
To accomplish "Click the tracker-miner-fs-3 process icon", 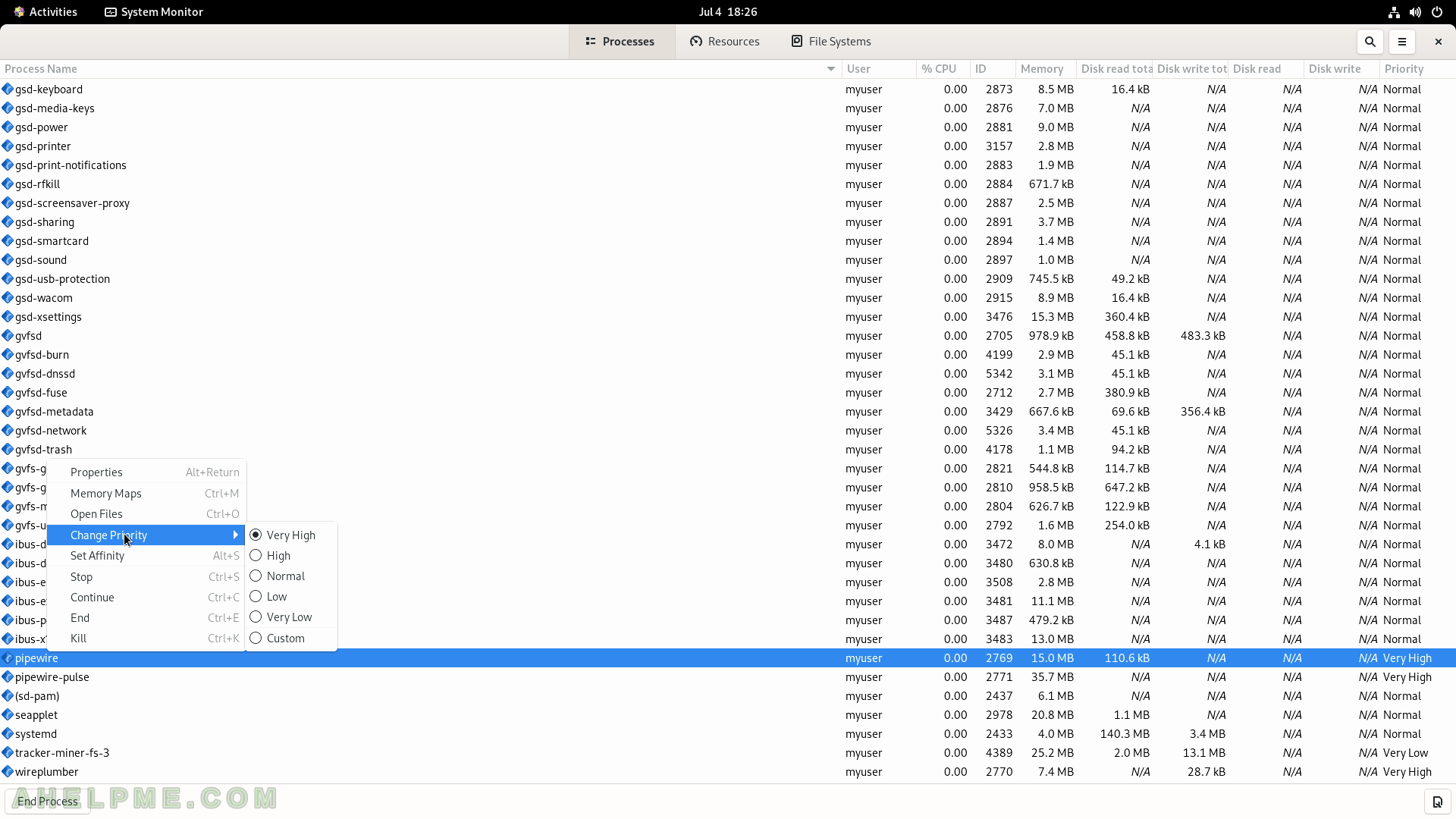I will [8, 752].
